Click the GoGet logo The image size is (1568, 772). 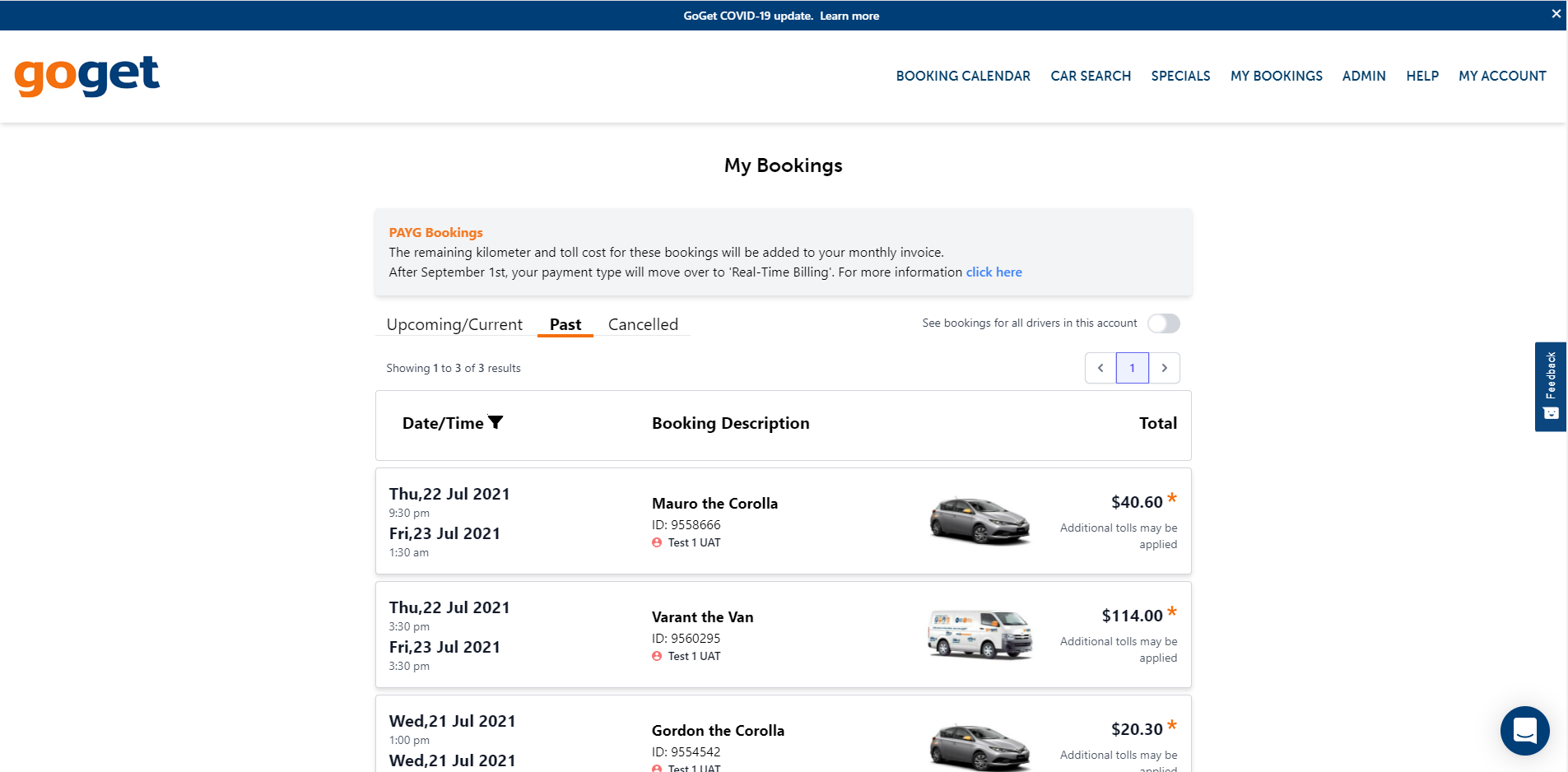point(86,76)
